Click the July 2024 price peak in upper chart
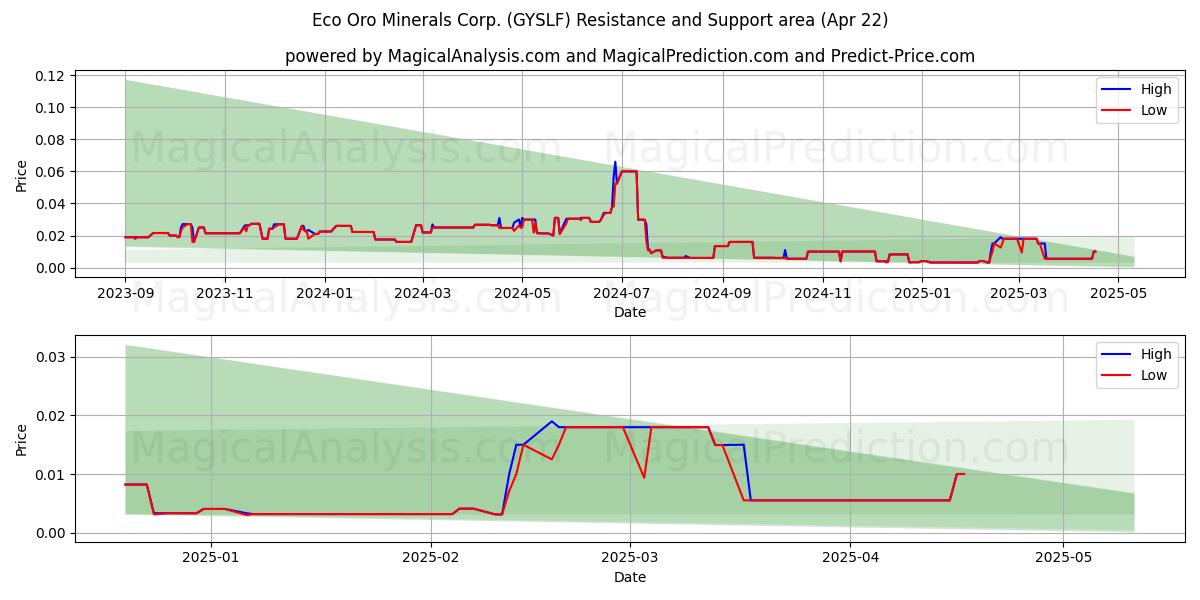Viewport: 1200px width, 600px height. 615,162
